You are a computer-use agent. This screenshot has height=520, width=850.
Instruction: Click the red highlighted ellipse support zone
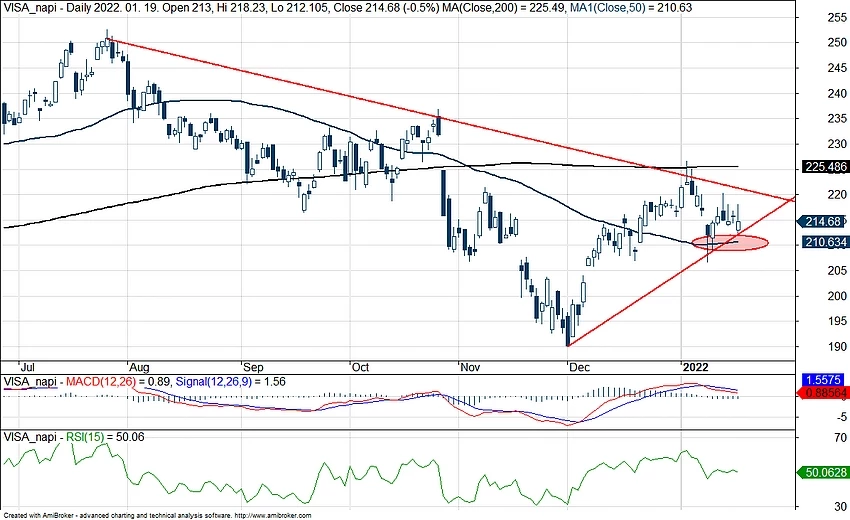pos(730,242)
